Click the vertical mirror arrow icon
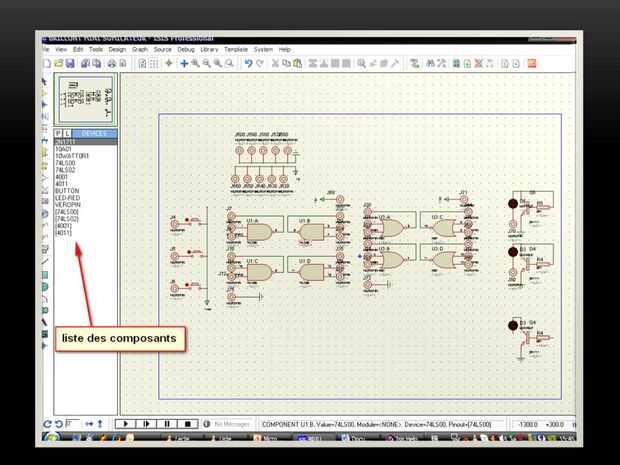 pos(100,424)
